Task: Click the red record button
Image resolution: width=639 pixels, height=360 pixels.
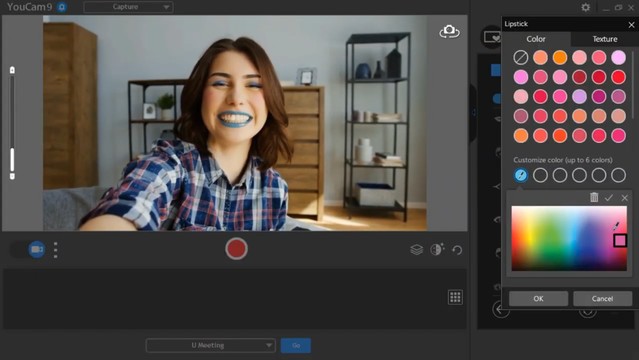Action: pos(236,249)
